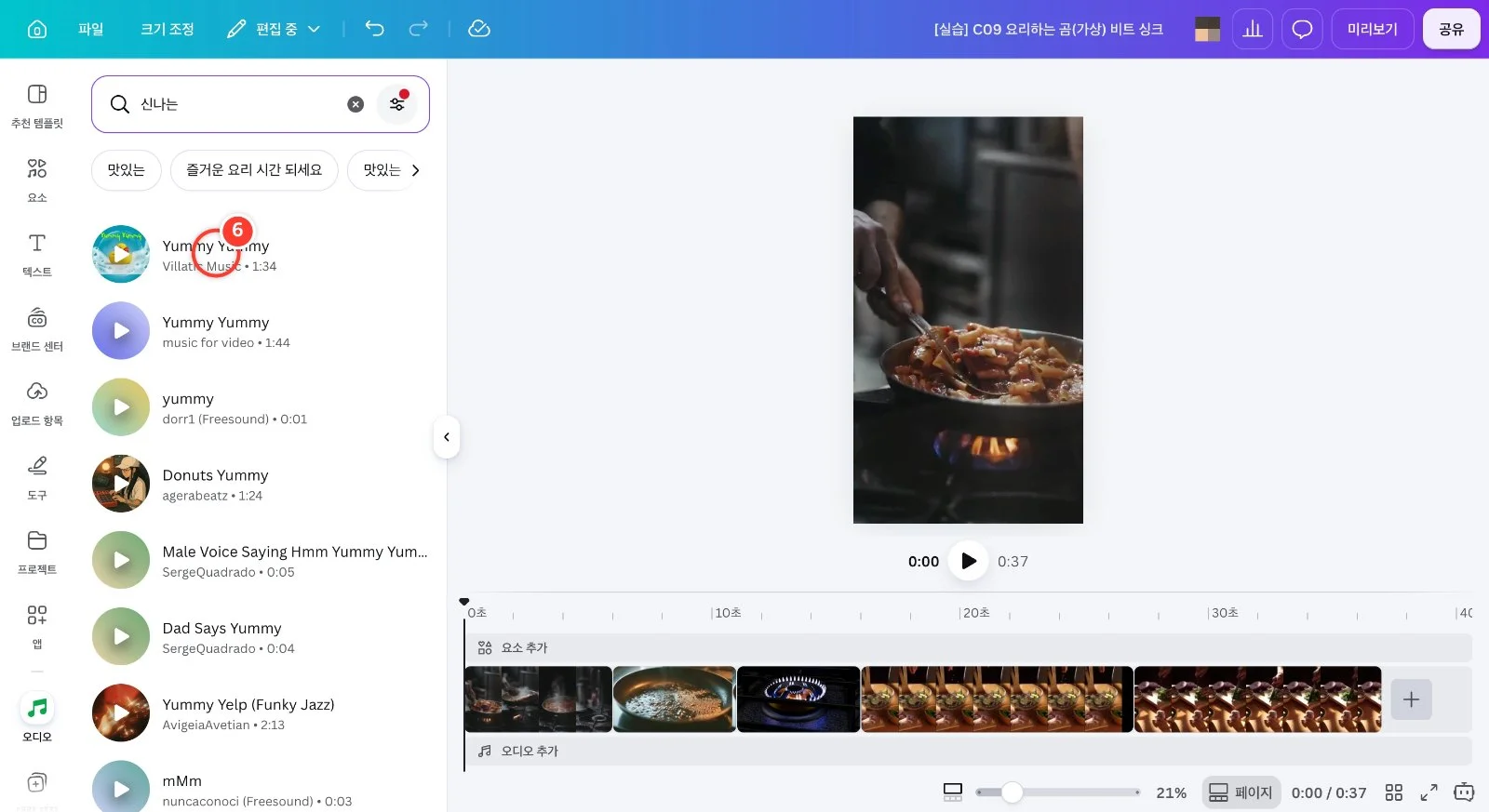Switch to grid view icon
This screenshot has height=812, width=1489.
point(1393,792)
